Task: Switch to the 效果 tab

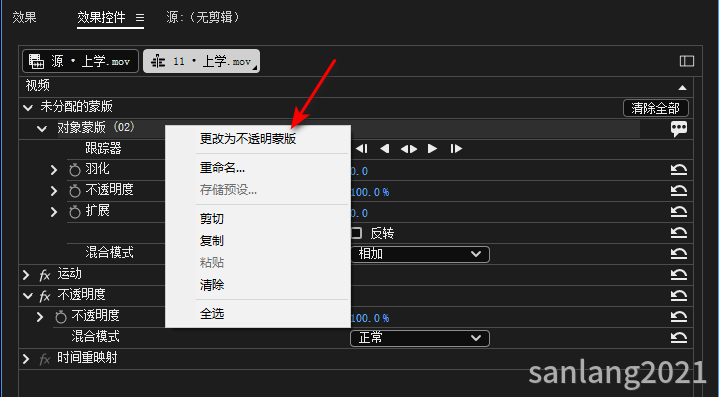Action: (24, 17)
